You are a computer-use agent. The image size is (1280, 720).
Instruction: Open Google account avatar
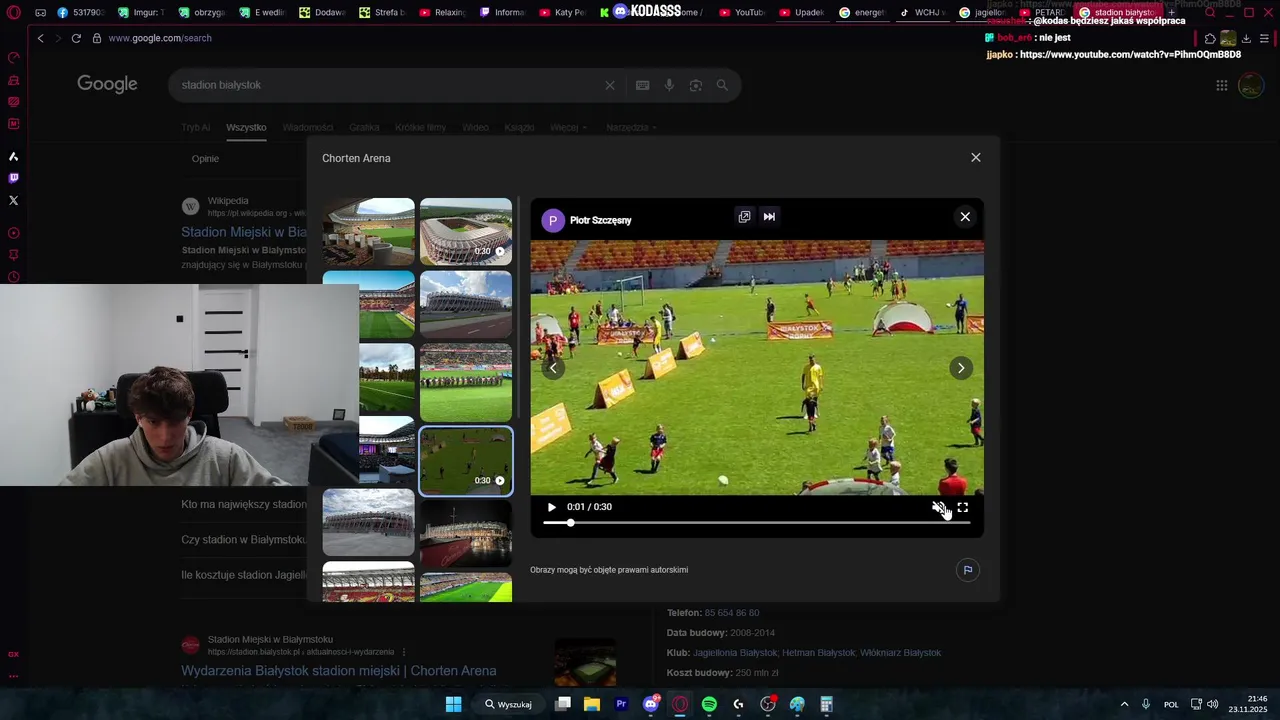click(1251, 85)
